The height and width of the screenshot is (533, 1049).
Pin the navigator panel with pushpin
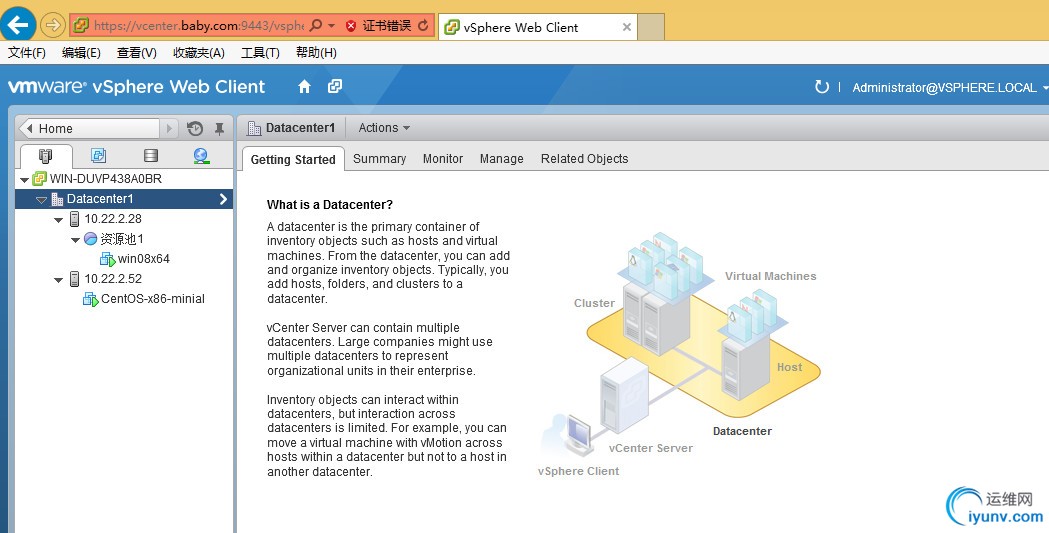(x=219, y=128)
